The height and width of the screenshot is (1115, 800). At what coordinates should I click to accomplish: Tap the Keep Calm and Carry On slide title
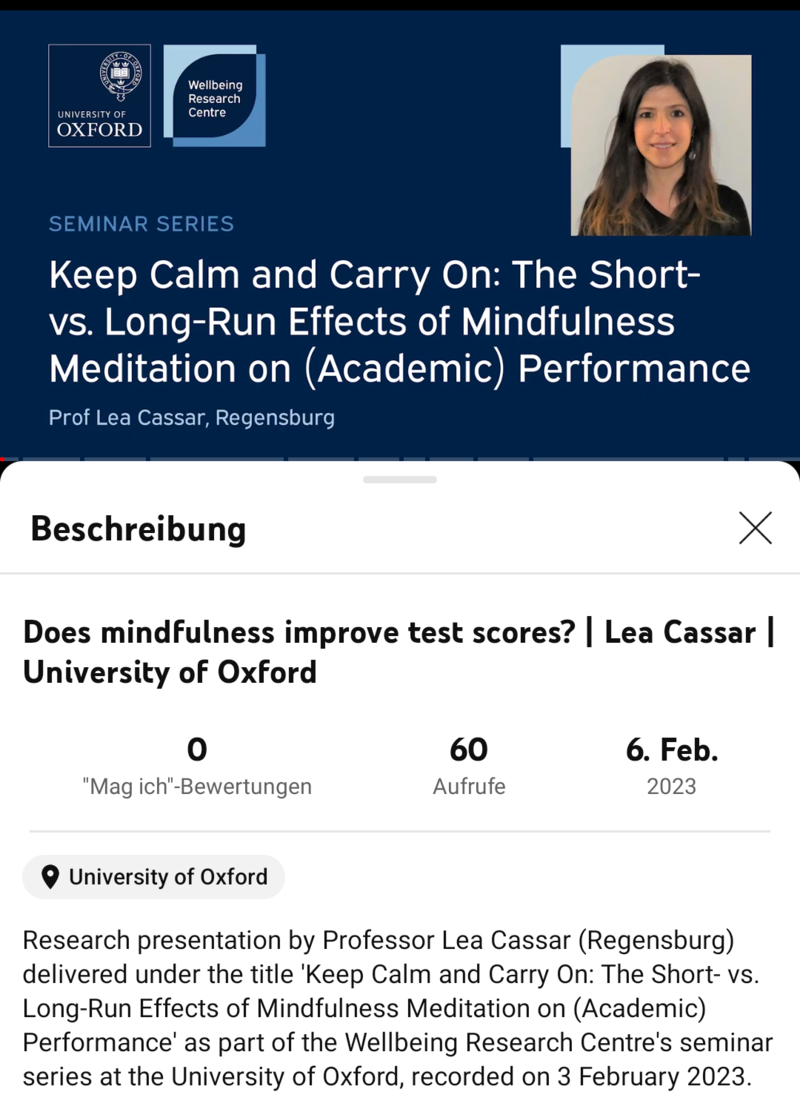click(400, 321)
